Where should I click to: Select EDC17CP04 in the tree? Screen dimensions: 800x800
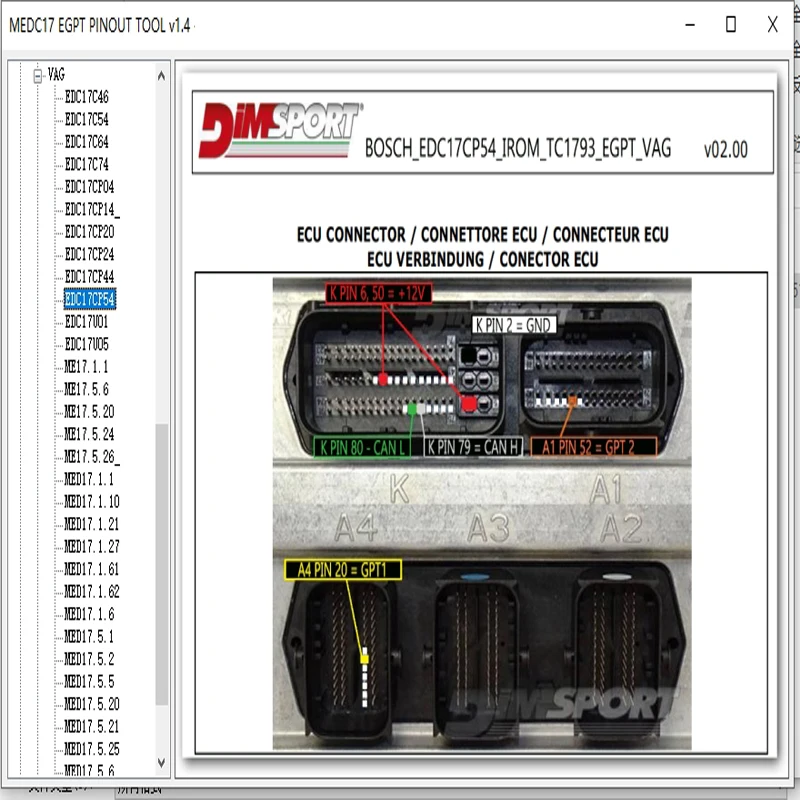pyautogui.click(x=89, y=187)
